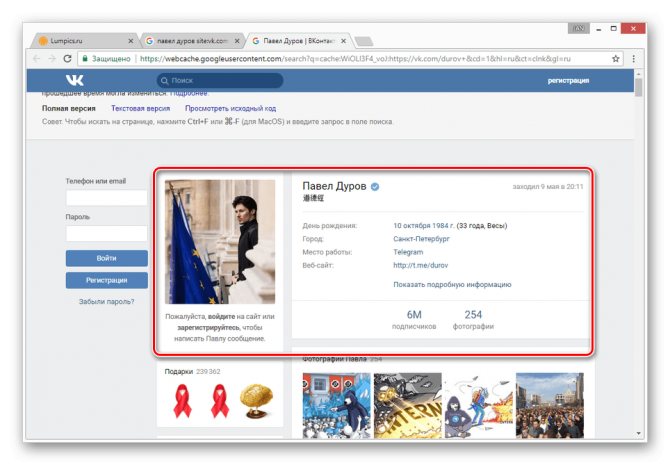
Task: Bookmark page with the star icon
Action: click(615, 59)
